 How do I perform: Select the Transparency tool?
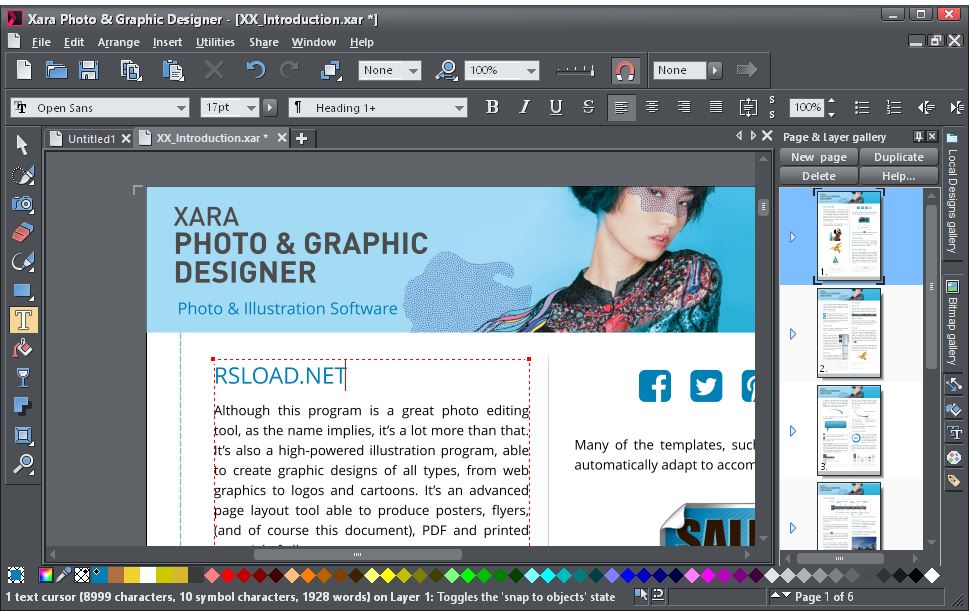pyautogui.click(x=22, y=377)
